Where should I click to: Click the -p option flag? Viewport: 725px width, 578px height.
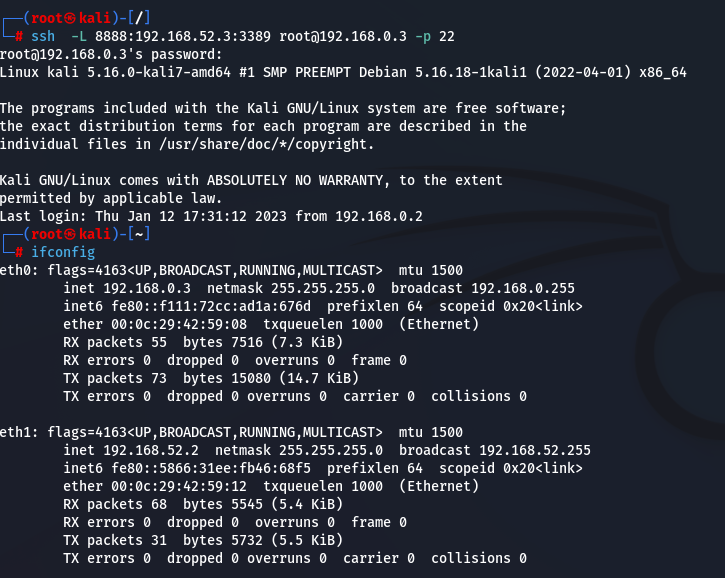[x=423, y=36]
